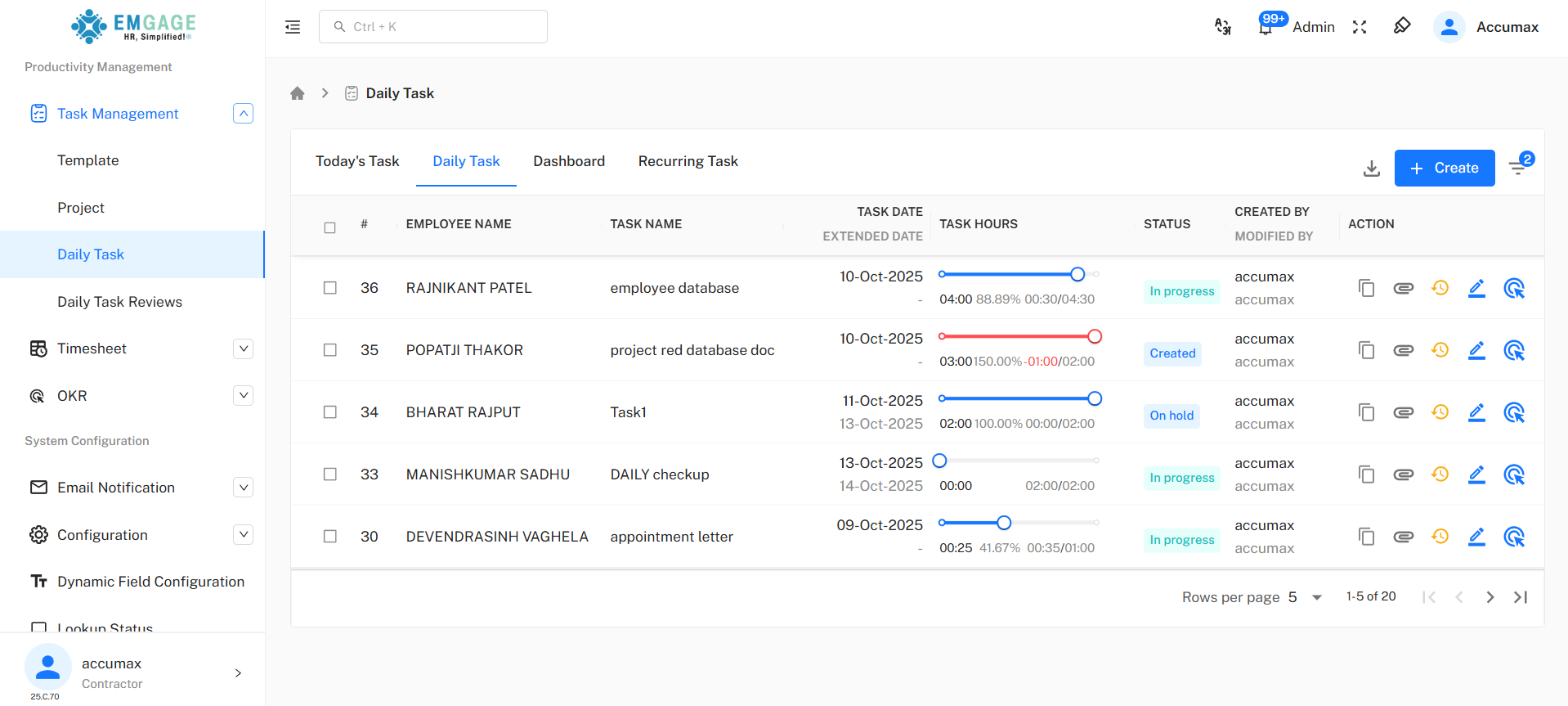Open the filter icon with badge 2
The image size is (1568, 706).
(x=1518, y=167)
